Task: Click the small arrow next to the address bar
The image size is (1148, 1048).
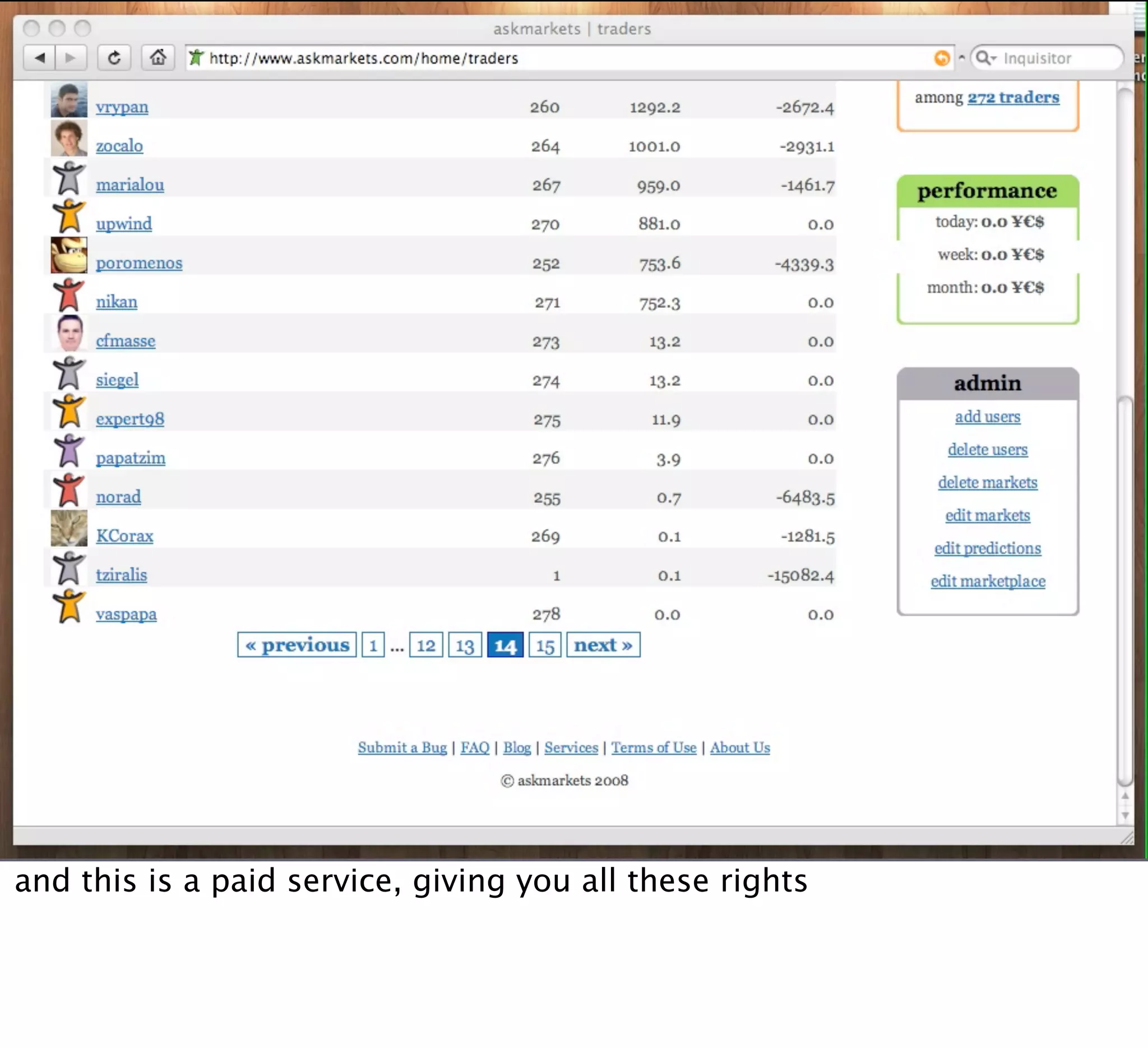Action: [962, 58]
